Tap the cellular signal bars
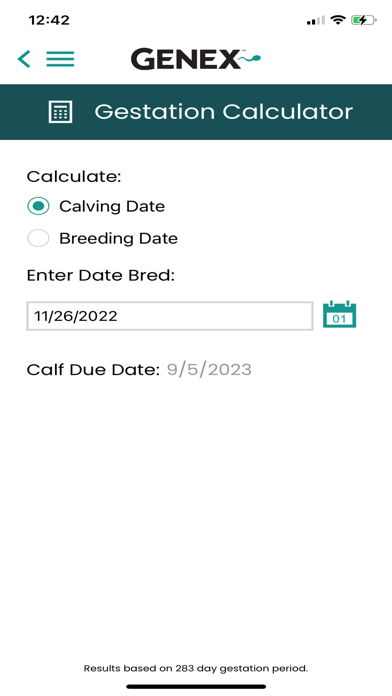This screenshot has width=392, height=696. tap(316, 20)
